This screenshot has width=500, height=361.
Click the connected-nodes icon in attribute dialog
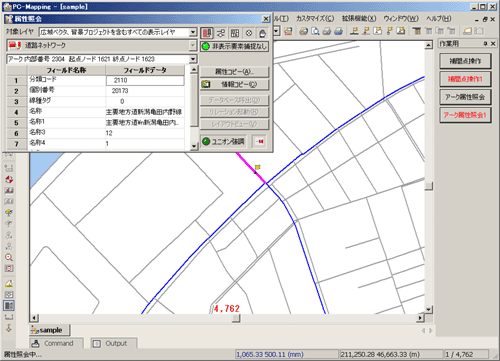(221, 33)
